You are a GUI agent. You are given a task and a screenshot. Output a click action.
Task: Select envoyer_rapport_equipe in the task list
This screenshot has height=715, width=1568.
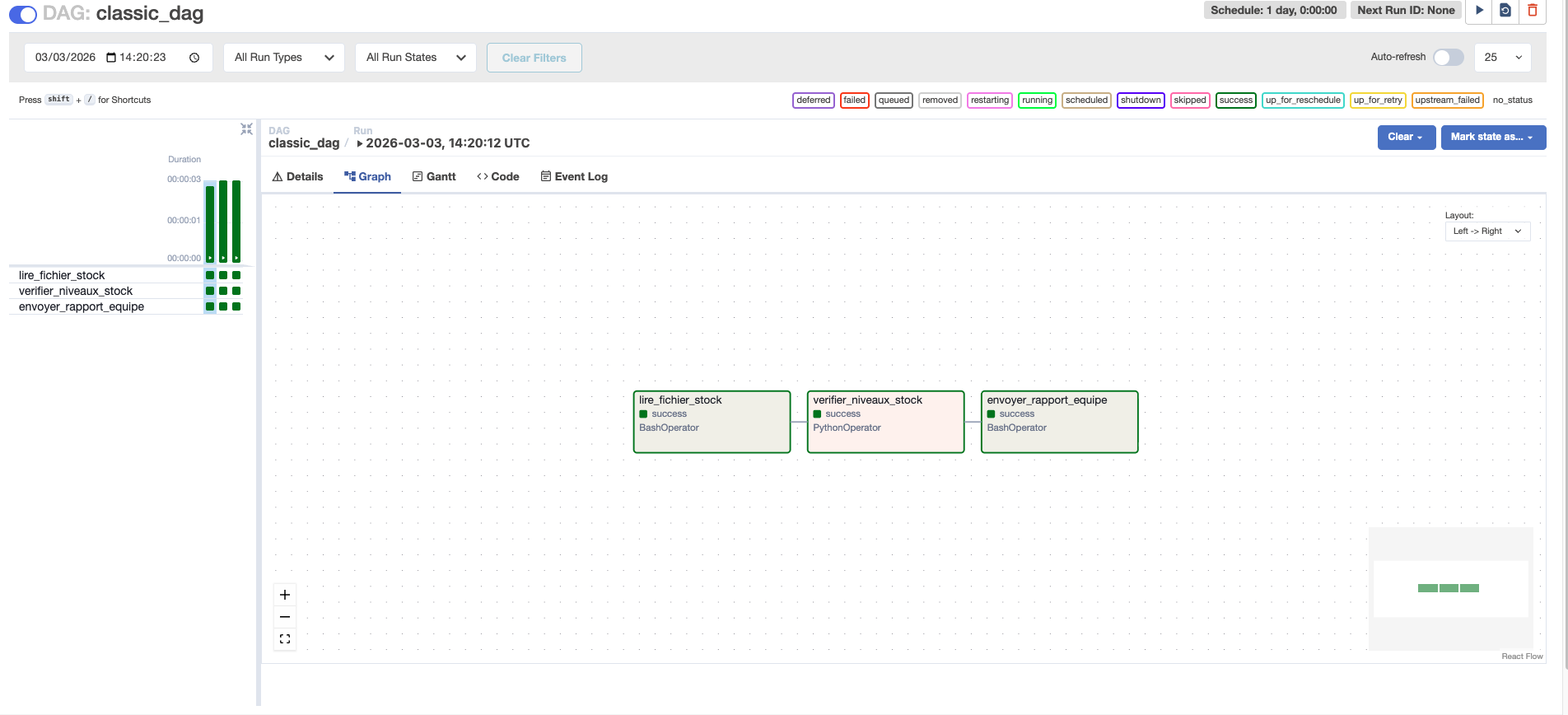click(x=82, y=306)
